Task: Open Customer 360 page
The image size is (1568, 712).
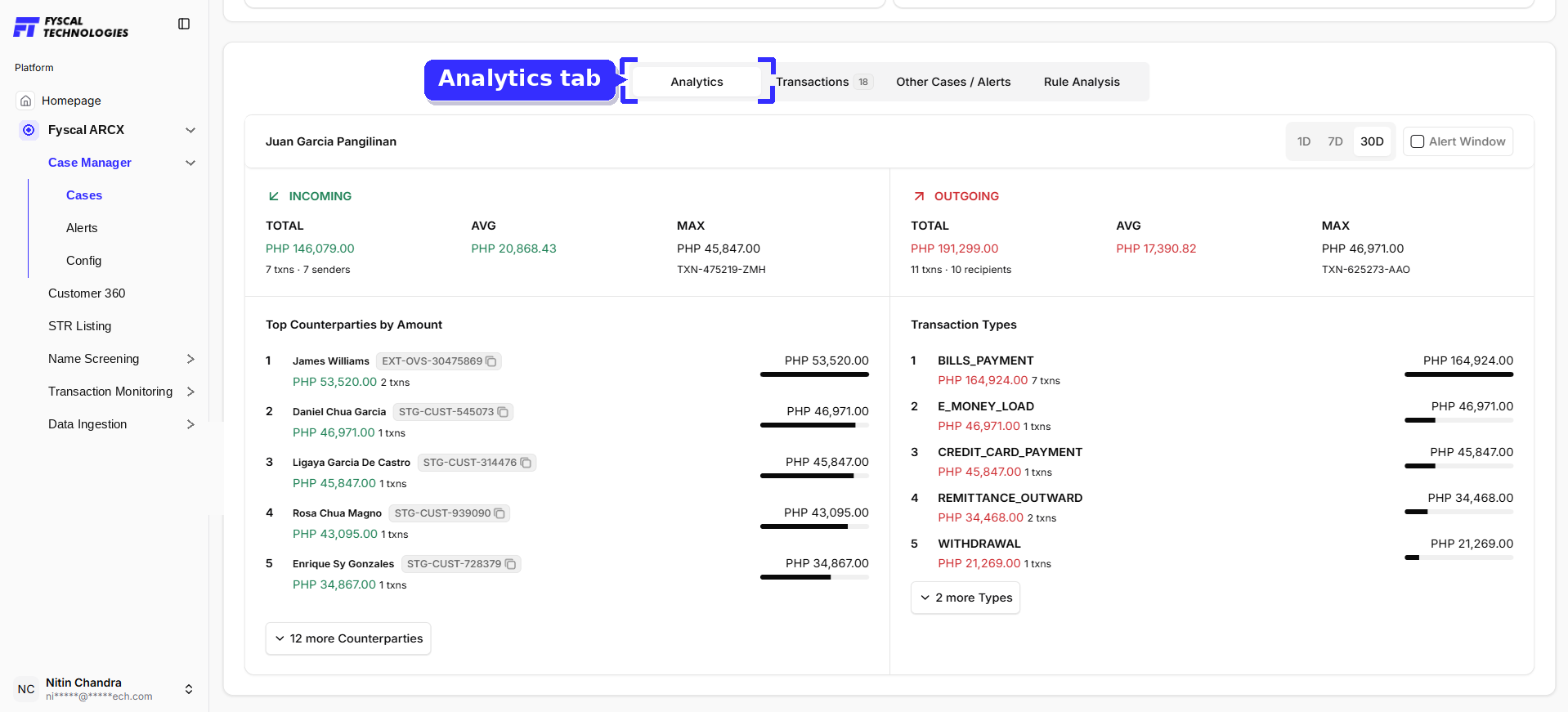Action: click(x=87, y=293)
